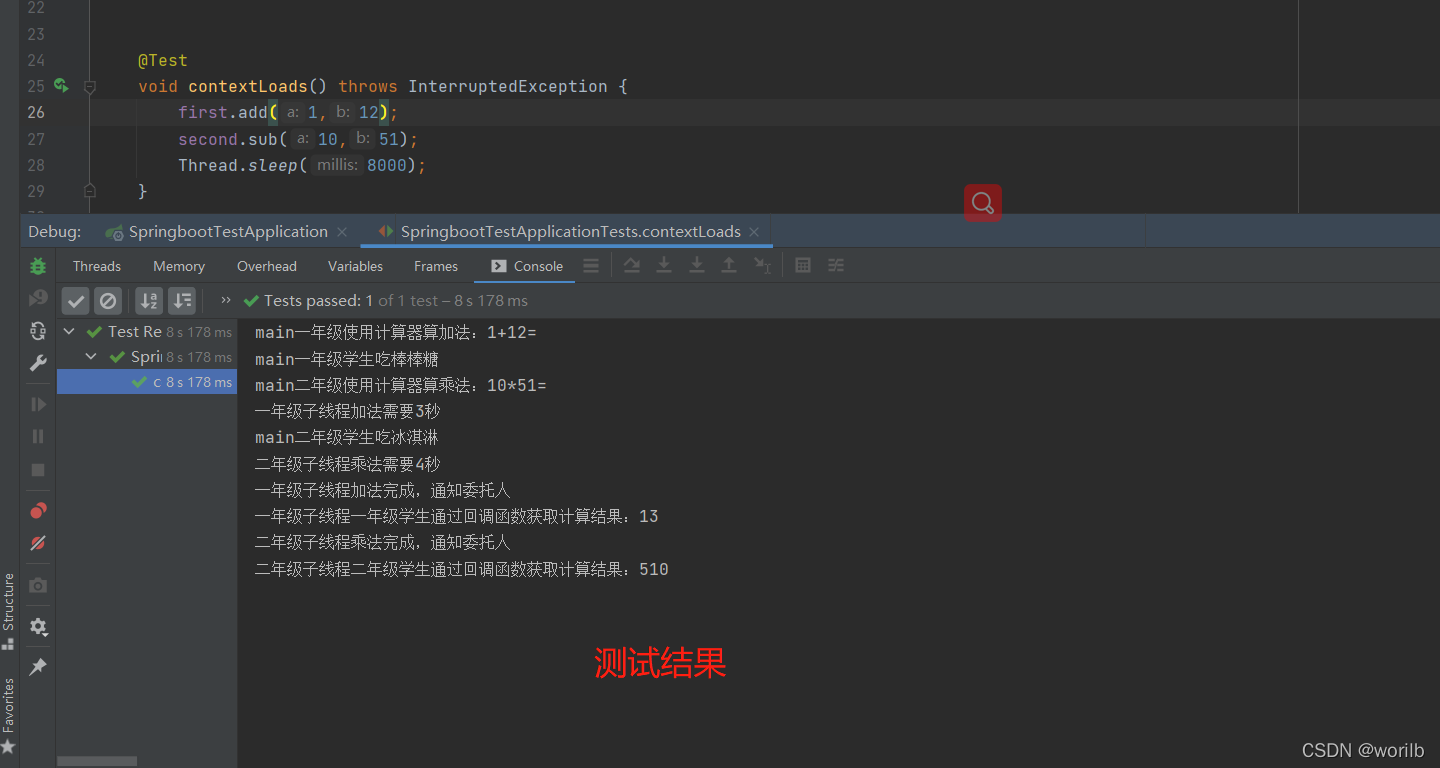Toggle Mute Breakpoints icon
The height and width of the screenshot is (768, 1440).
click(x=38, y=543)
